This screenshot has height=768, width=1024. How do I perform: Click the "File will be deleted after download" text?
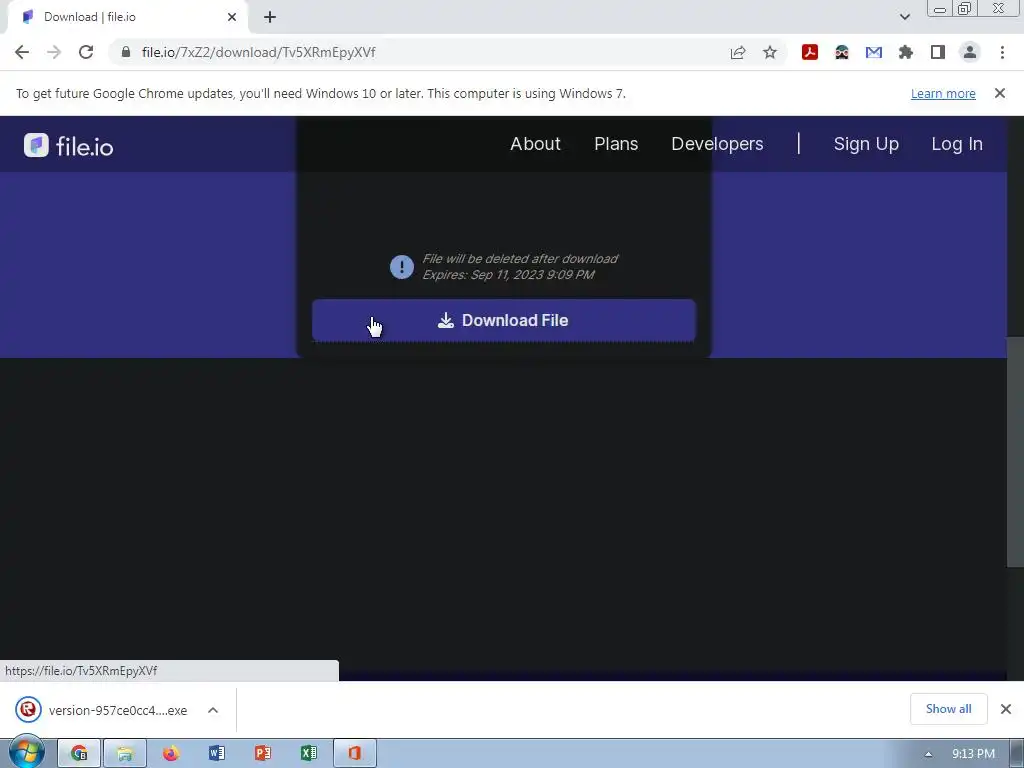click(x=520, y=259)
